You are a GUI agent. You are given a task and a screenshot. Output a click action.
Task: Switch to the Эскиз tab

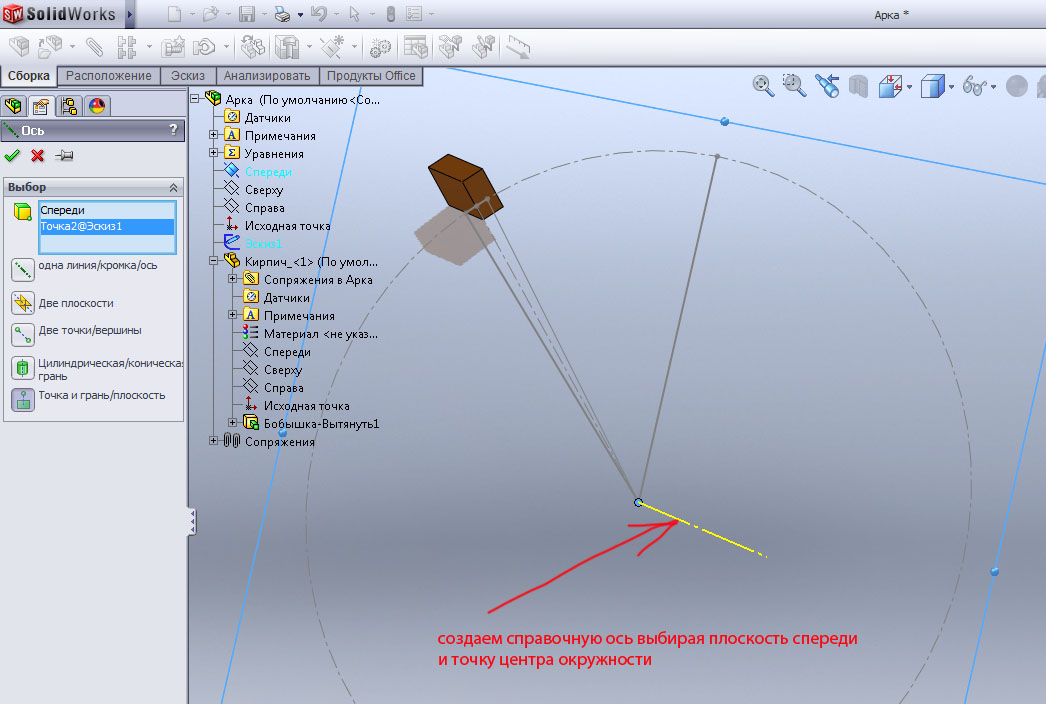pos(189,76)
